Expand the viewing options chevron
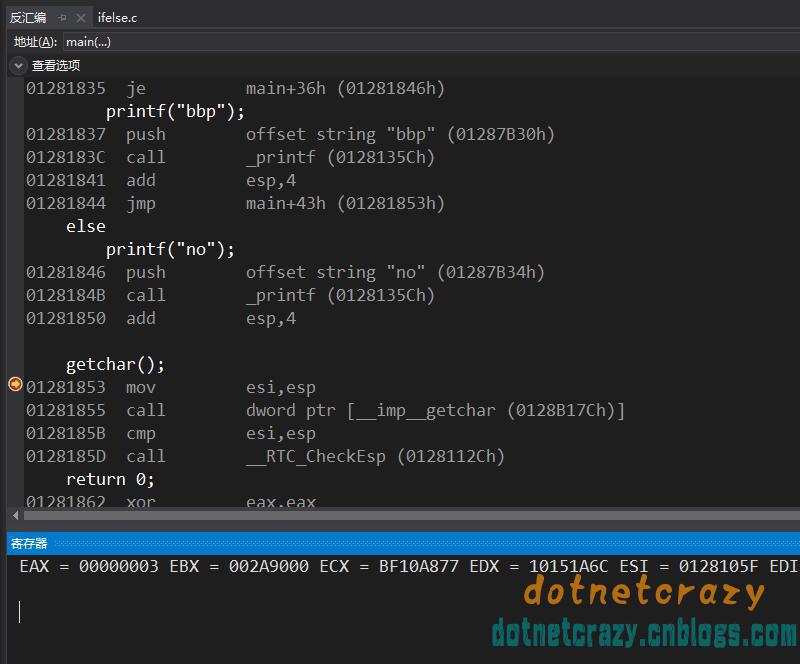 pos(18,65)
